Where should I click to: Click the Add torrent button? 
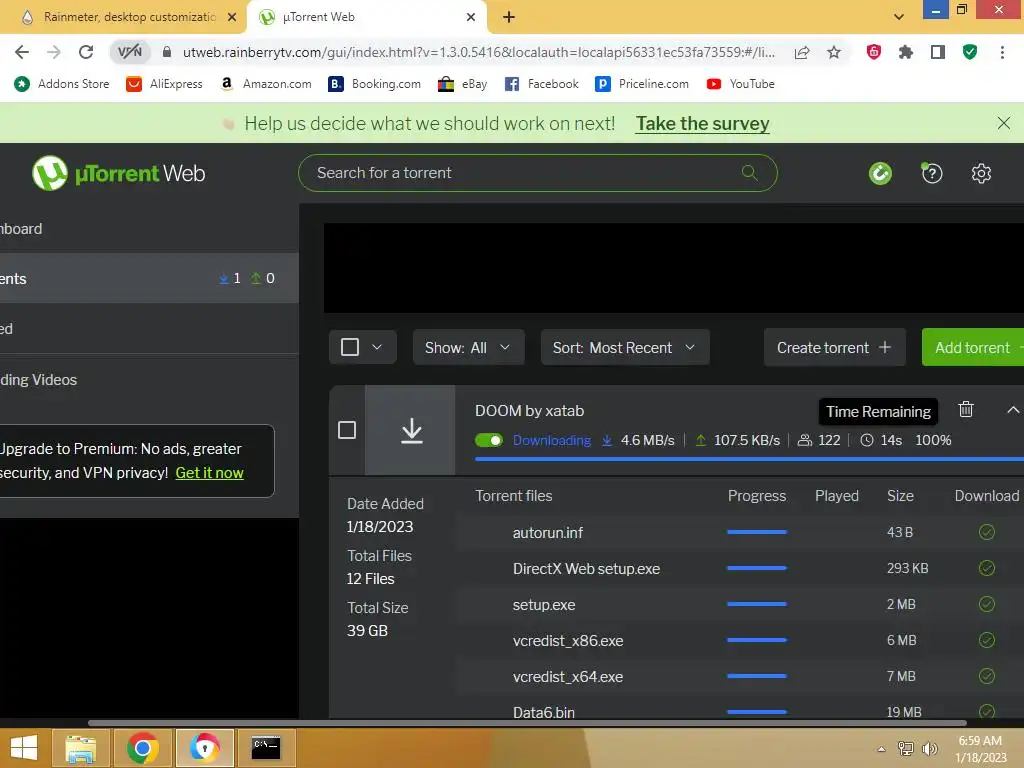(972, 347)
